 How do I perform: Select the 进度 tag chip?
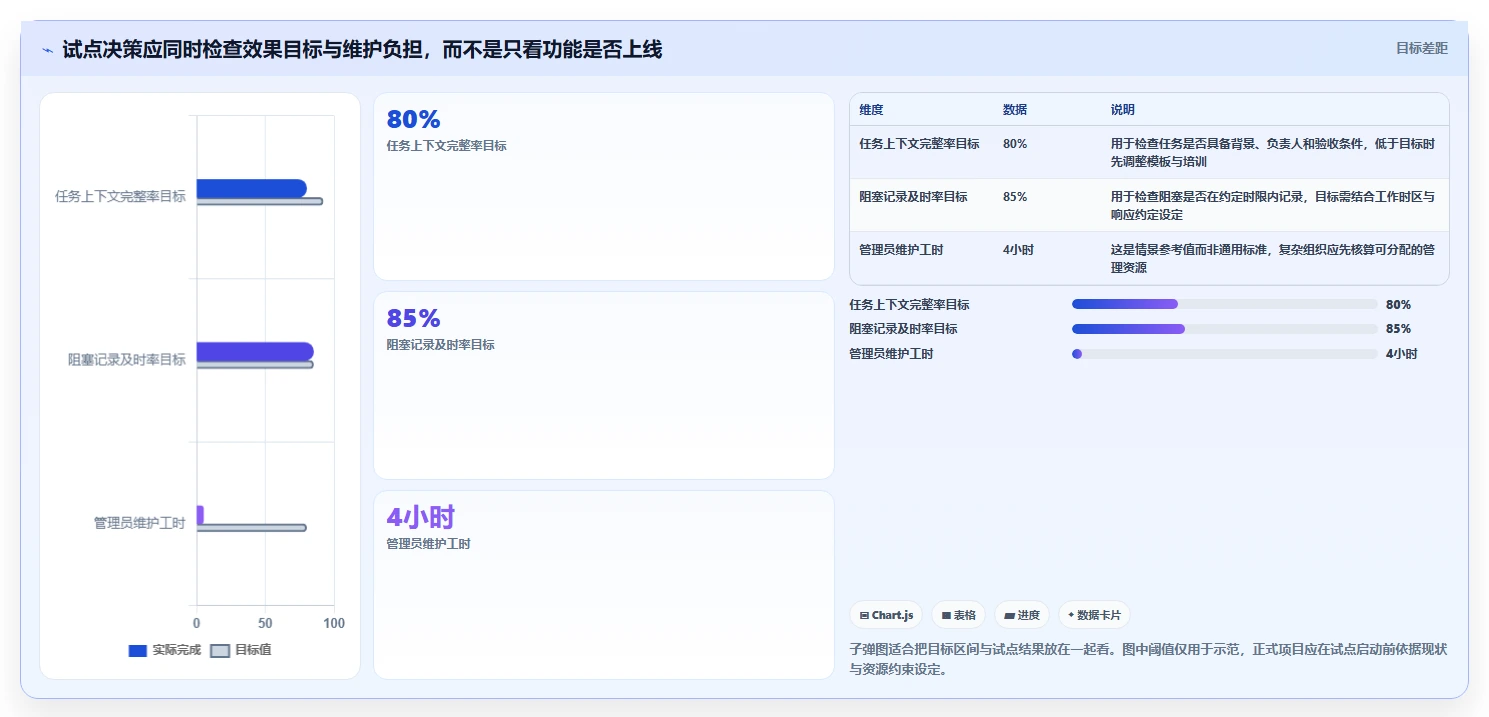click(1022, 615)
